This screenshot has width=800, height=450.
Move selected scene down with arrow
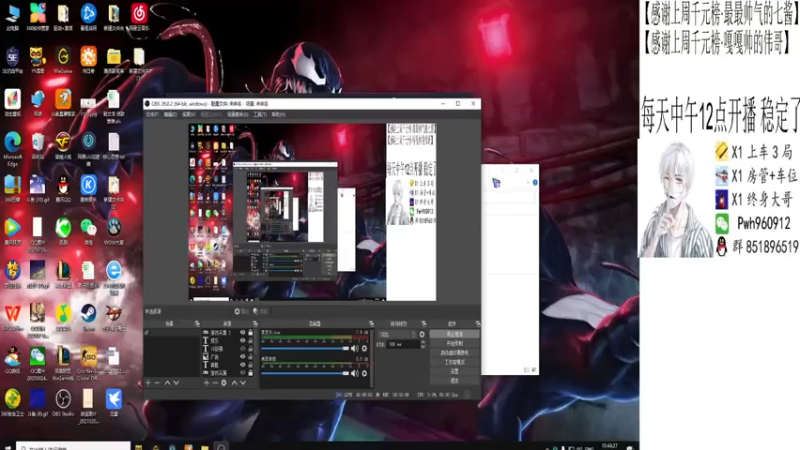click(176, 382)
